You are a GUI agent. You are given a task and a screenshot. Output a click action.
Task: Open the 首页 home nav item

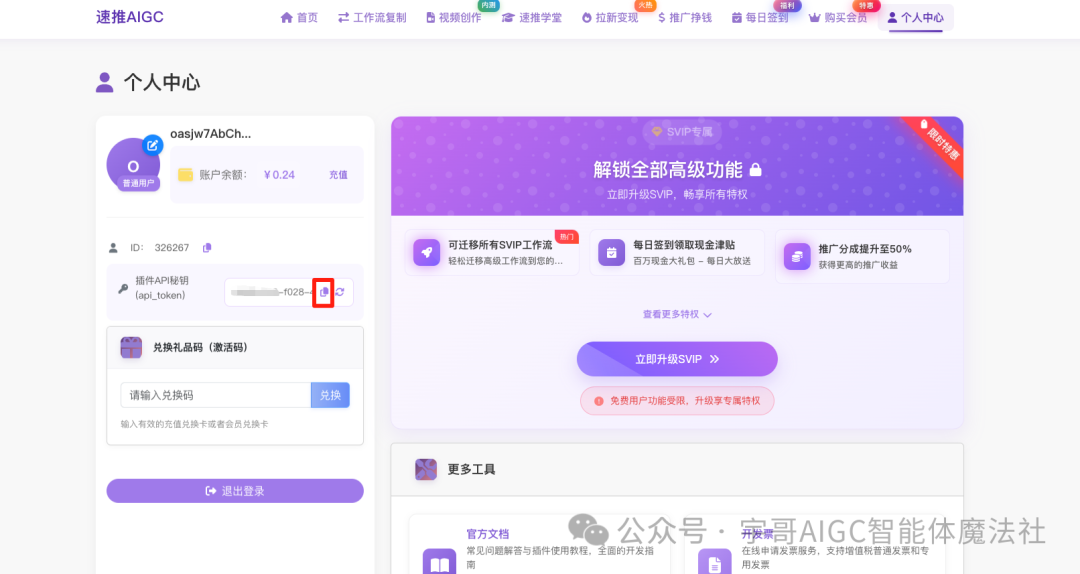point(299,18)
